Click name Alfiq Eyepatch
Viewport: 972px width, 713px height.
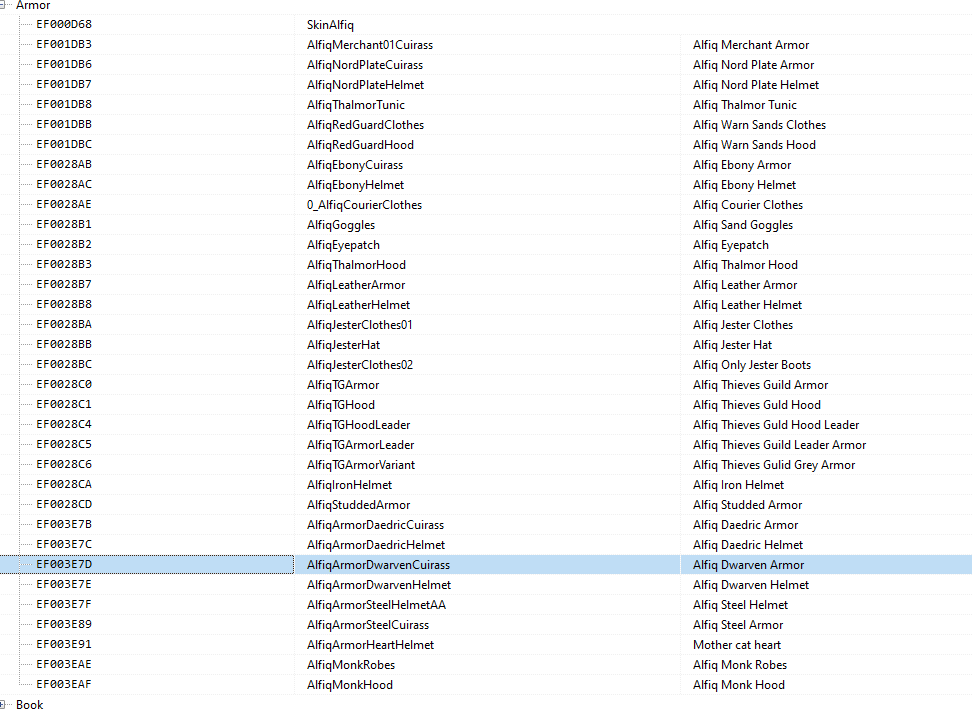click(x=731, y=245)
